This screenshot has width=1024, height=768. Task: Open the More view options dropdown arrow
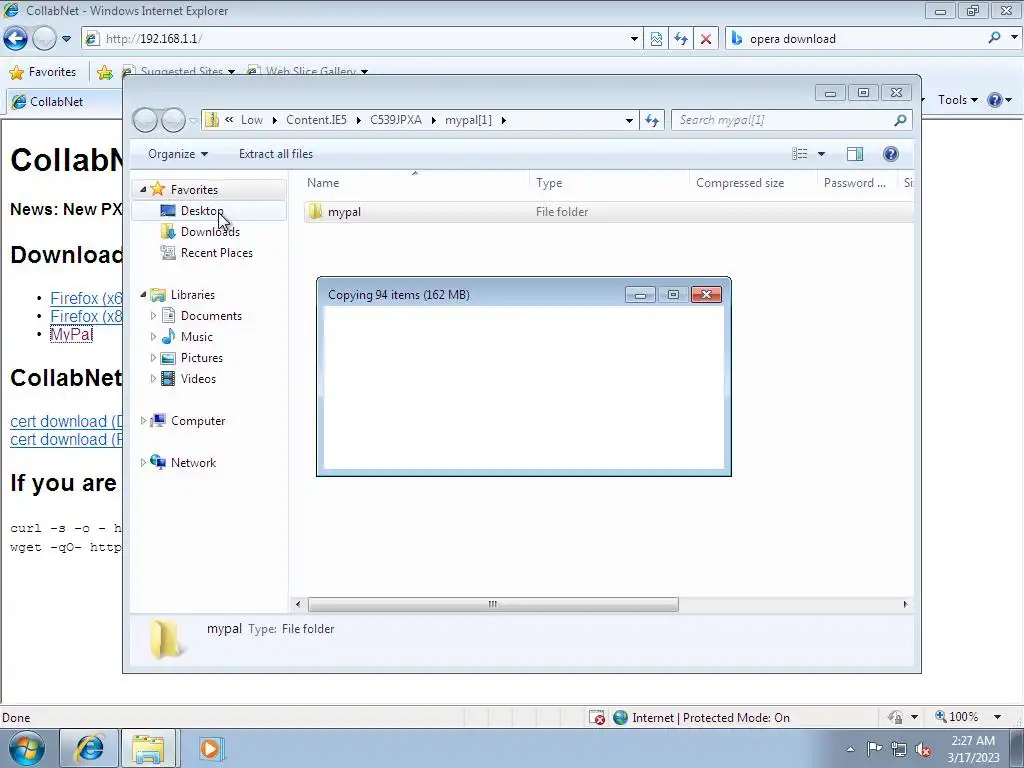click(822, 154)
